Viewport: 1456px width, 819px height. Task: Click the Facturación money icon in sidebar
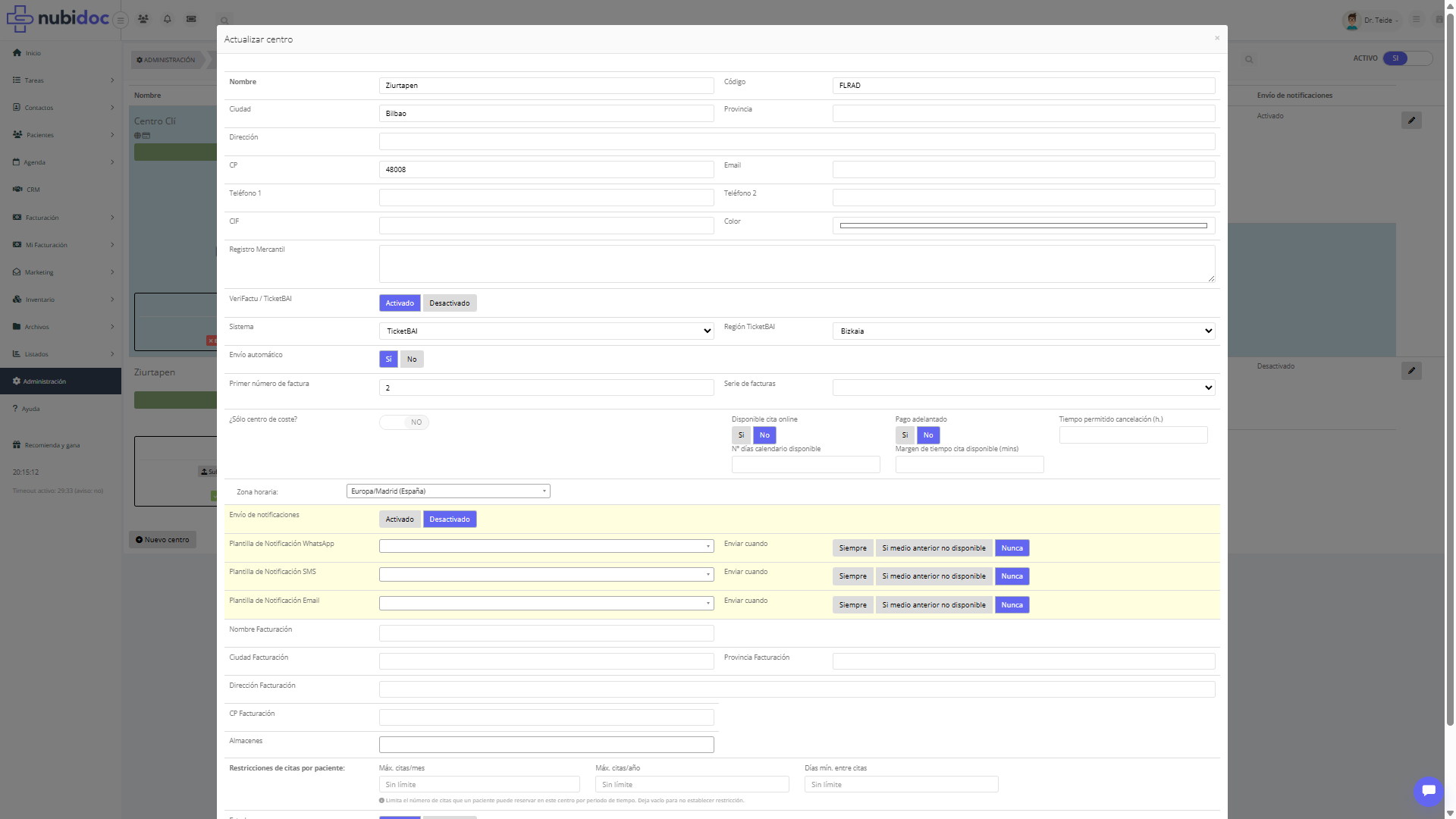click(17, 217)
